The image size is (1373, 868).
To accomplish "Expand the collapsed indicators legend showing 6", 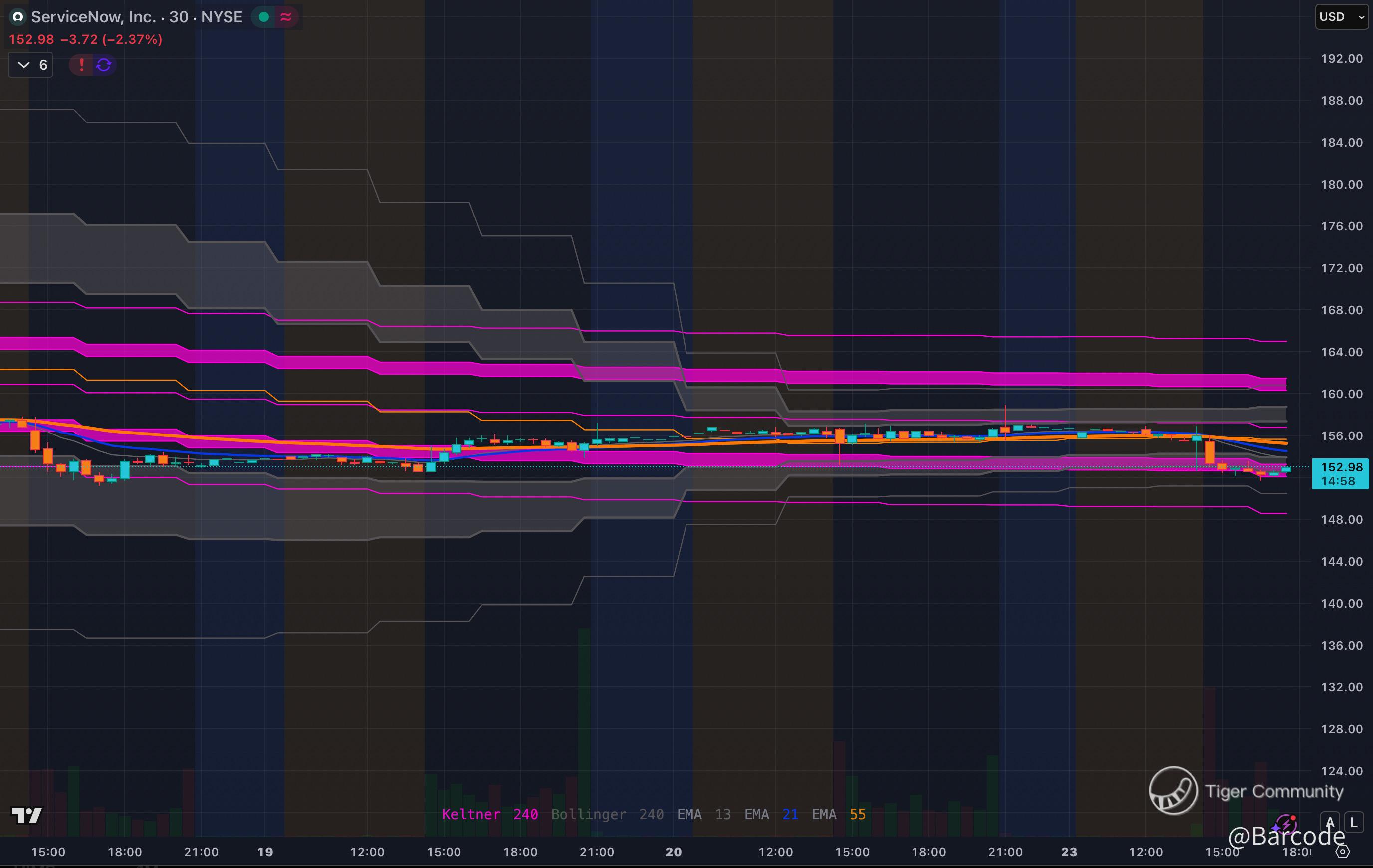I will point(31,65).
